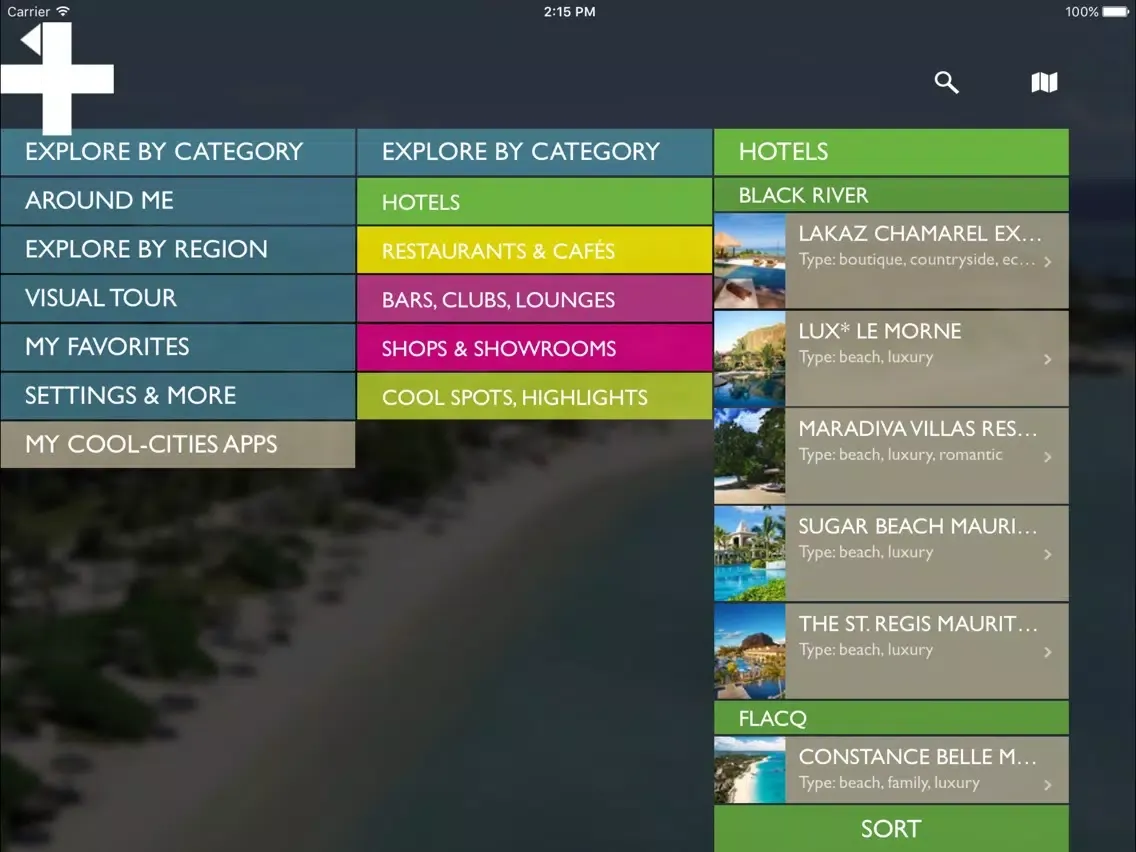The width and height of the screenshot is (1136, 852).
Task: Tap the back arrow icon
Action: pos(31,40)
